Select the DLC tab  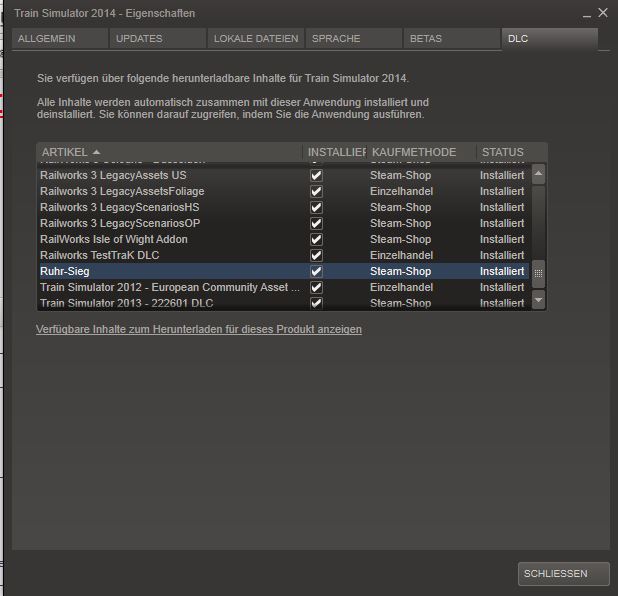click(550, 39)
